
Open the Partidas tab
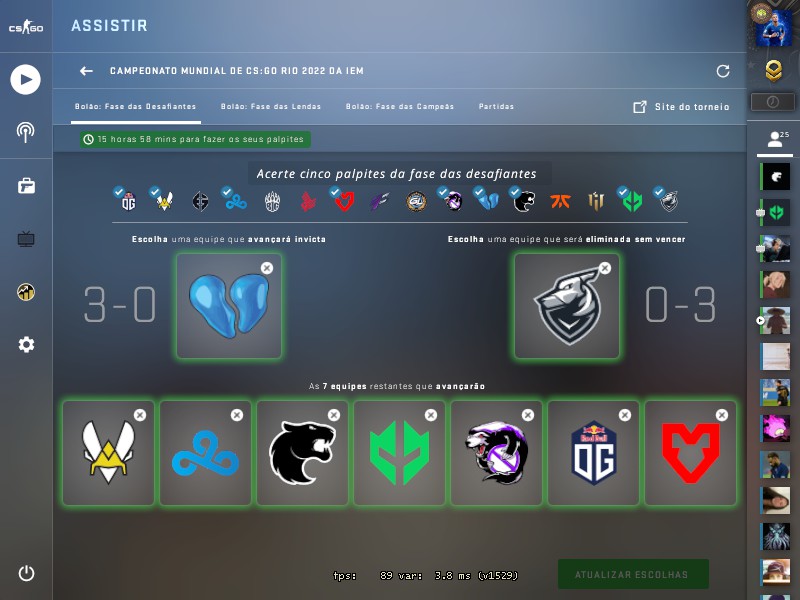click(496, 107)
